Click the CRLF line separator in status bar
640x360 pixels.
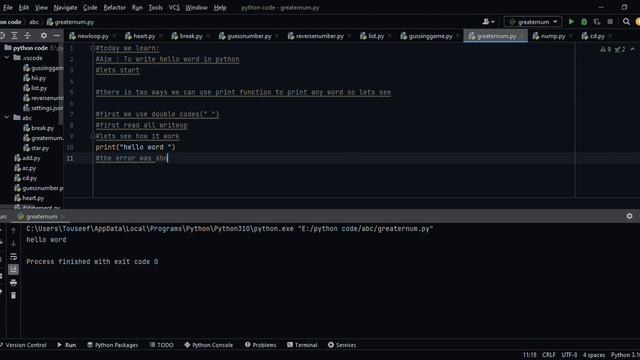[x=549, y=355]
